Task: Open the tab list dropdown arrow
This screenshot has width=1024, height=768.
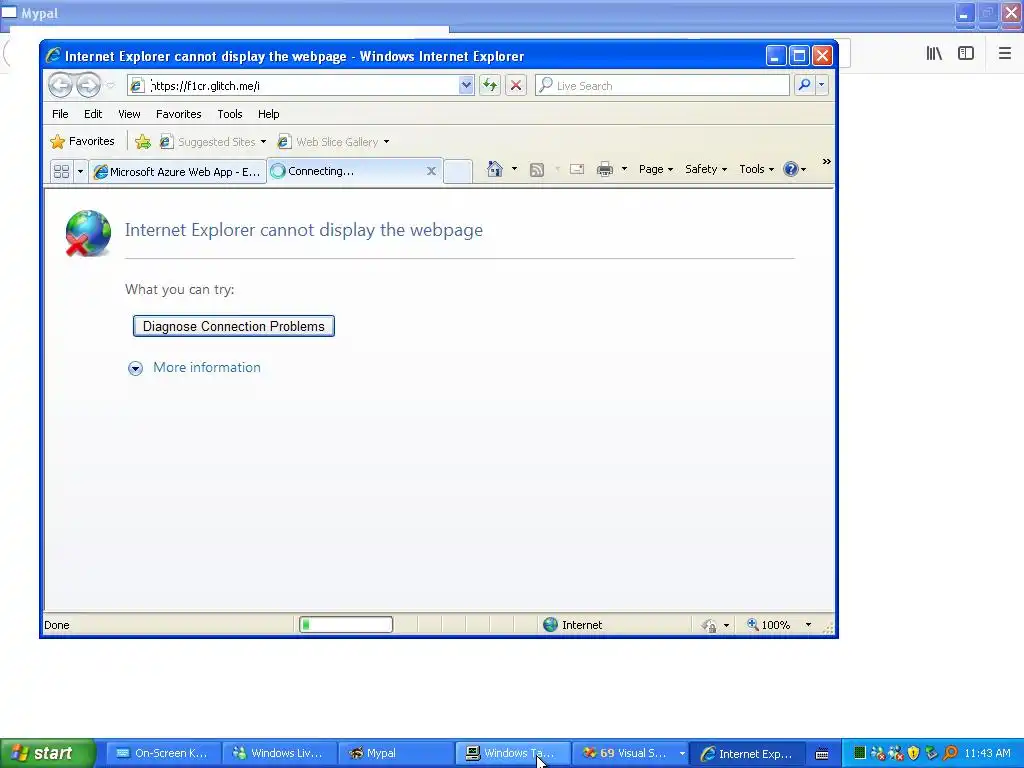Action: pos(80,171)
